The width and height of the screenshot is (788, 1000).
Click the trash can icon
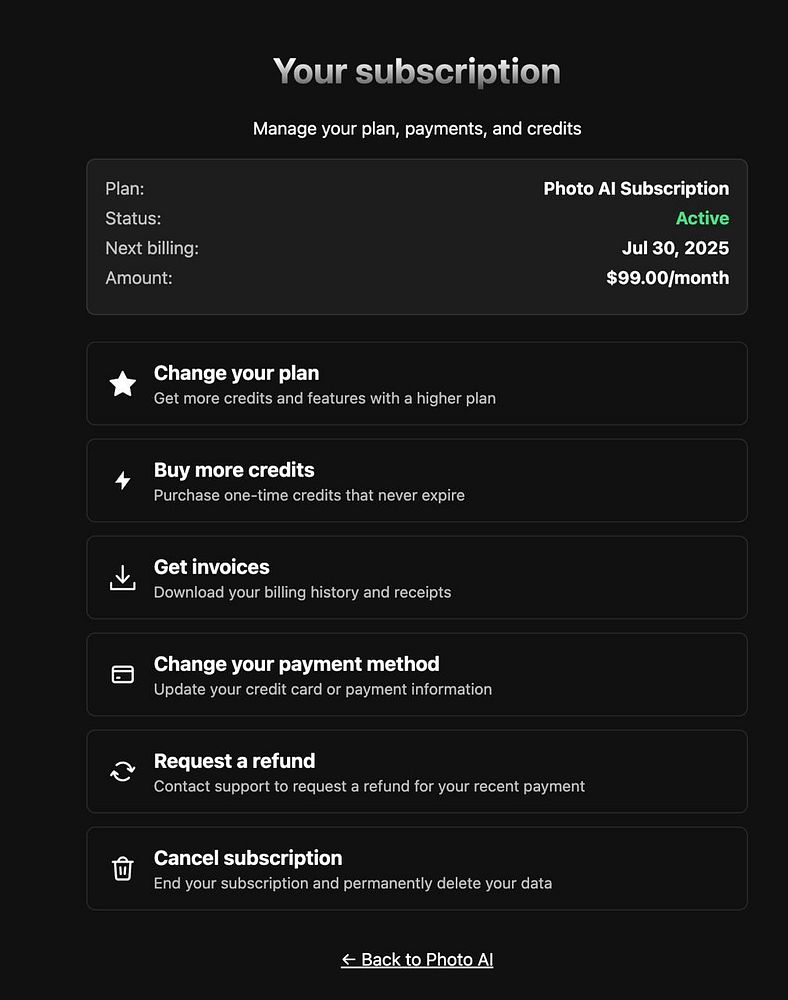[122, 869]
